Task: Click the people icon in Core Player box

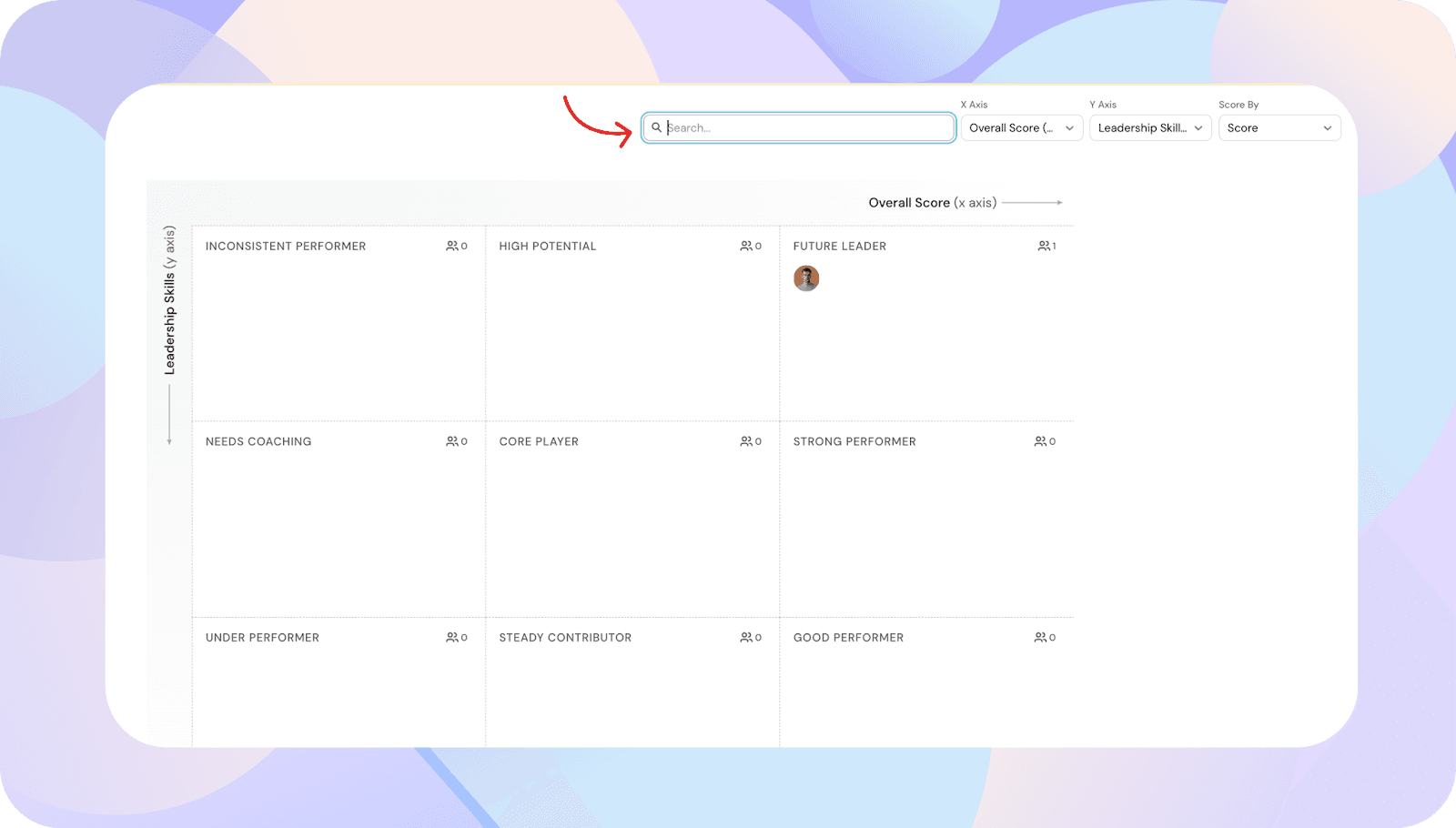Action: tap(745, 442)
